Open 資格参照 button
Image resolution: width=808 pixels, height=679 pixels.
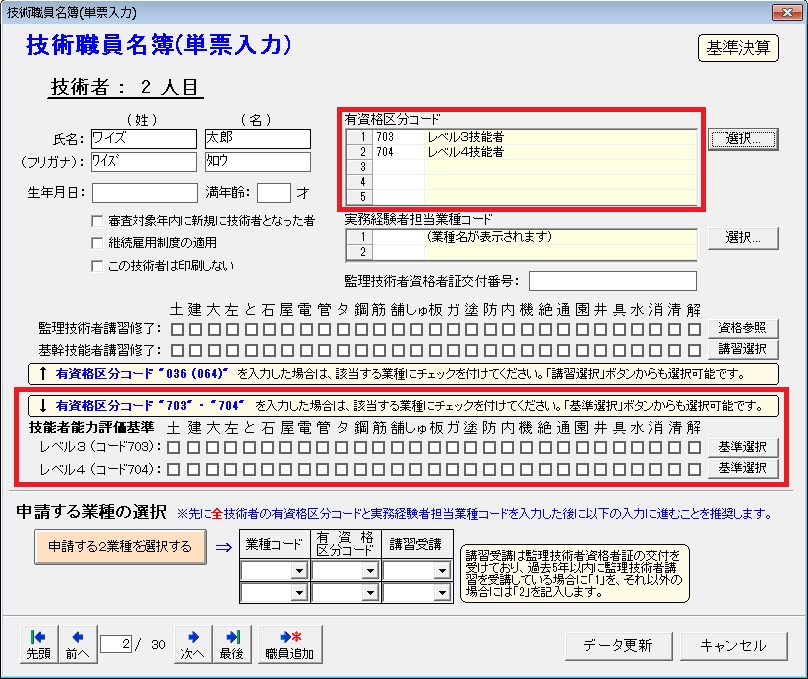743,328
